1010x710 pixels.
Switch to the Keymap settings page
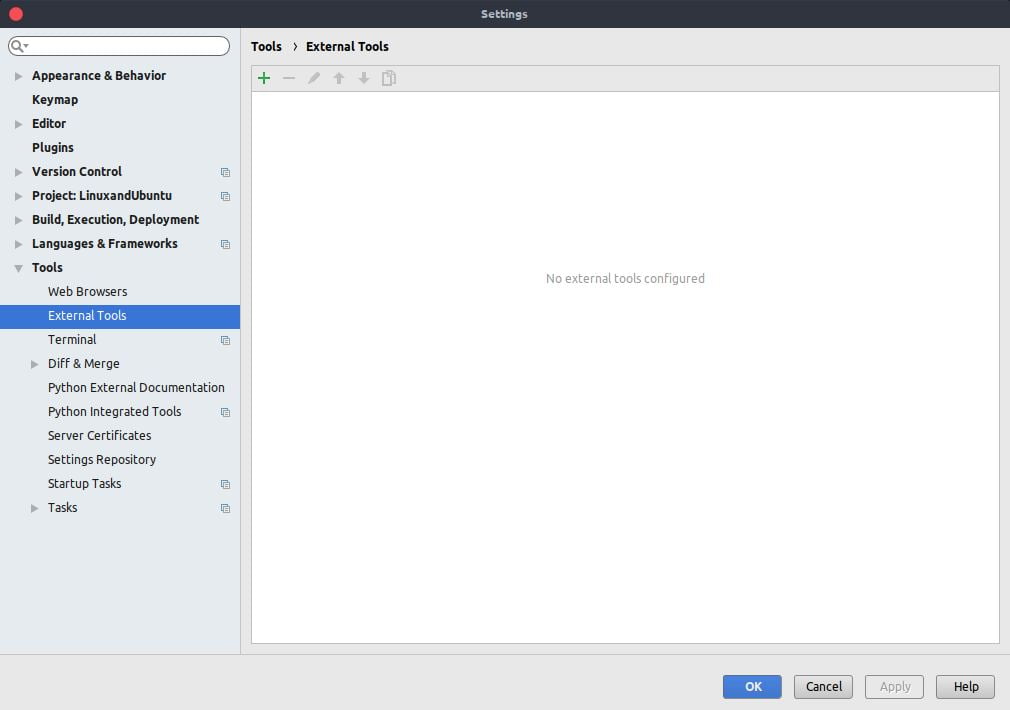click(55, 99)
